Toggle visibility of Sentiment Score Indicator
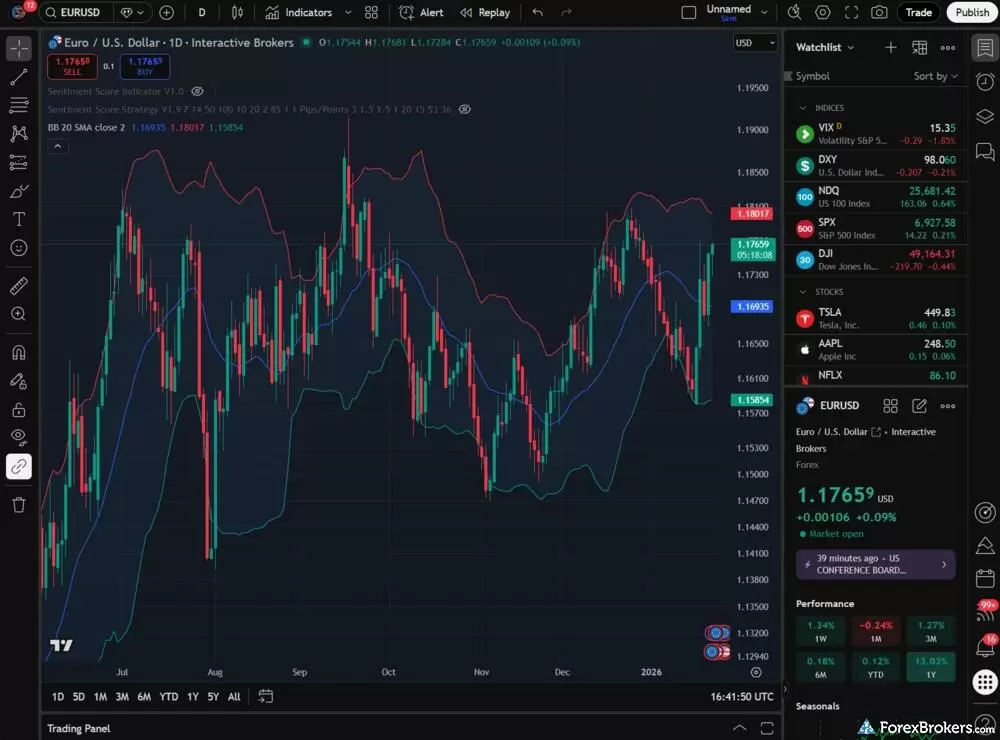Screen dimensions: 1000x740 tap(198, 91)
